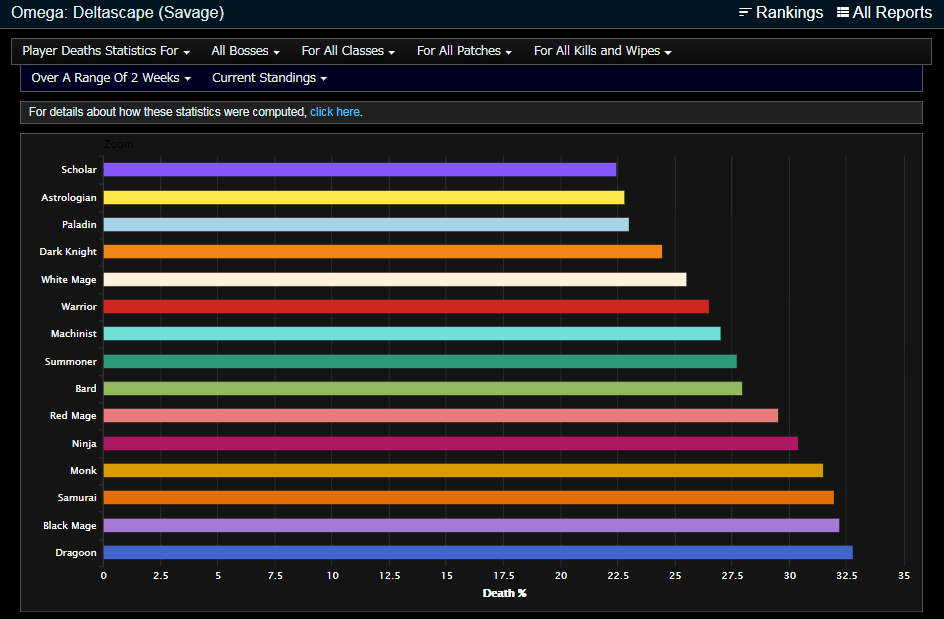The image size is (944, 619).
Task: Click the purple Scholar bar
Action: click(359, 170)
